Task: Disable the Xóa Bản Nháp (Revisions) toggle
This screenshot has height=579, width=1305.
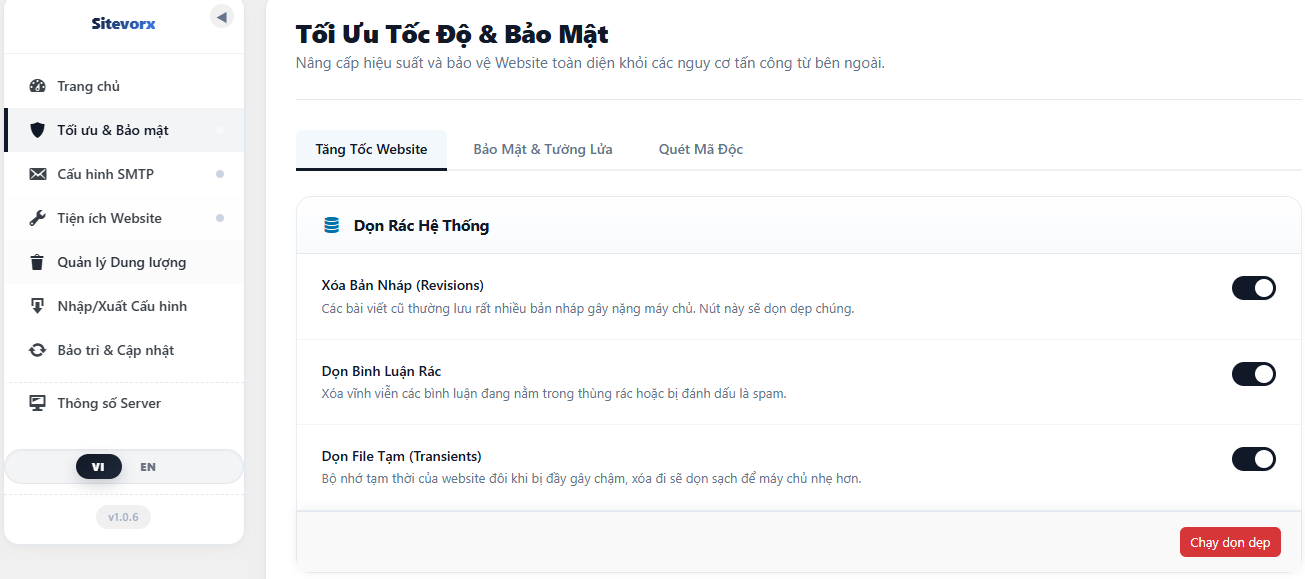Action: [x=1254, y=288]
